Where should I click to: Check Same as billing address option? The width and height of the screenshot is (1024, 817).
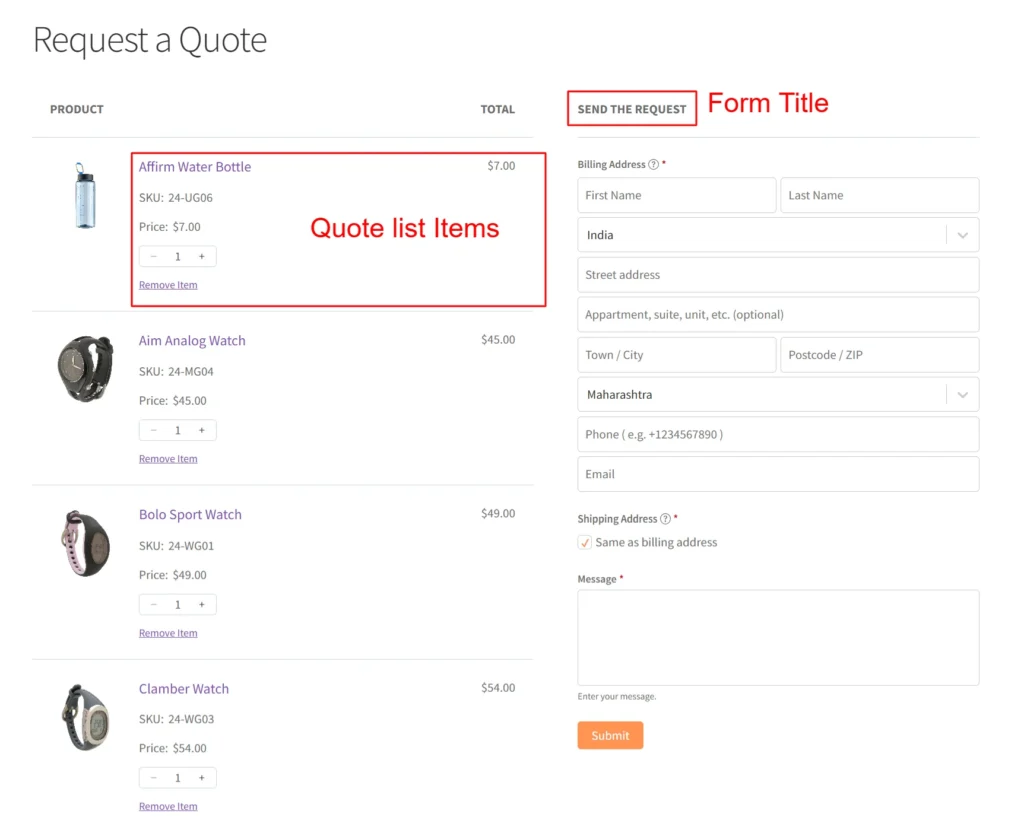[x=585, y=542]
